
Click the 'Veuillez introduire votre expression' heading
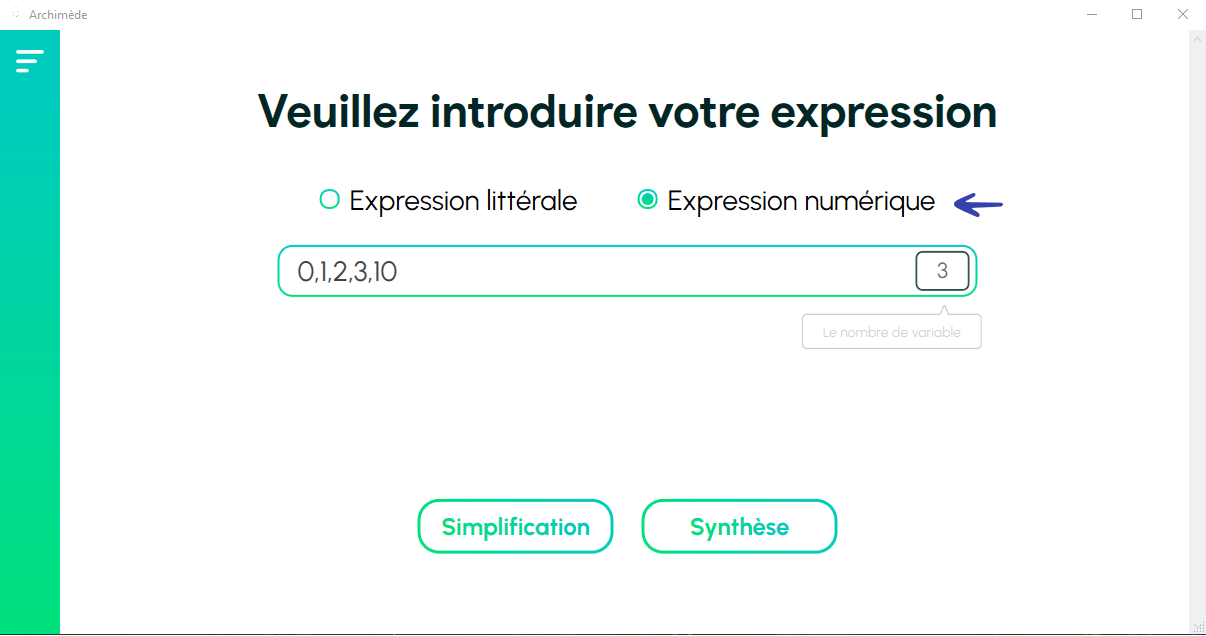pyautogui.click(x=628, y=111)
